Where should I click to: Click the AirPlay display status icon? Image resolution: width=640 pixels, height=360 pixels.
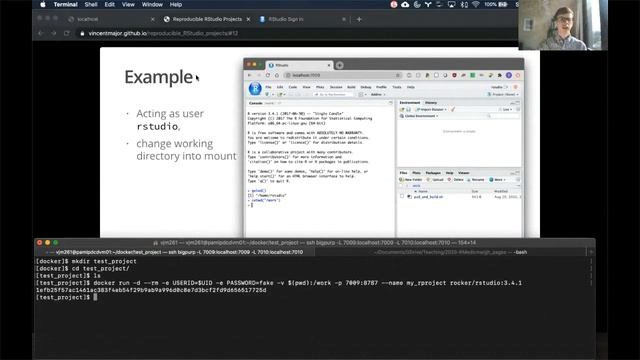(x=451, y=4)
